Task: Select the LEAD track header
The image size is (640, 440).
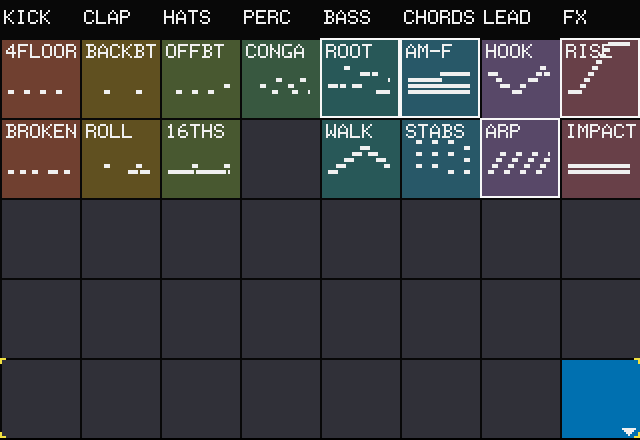Action: click(x=507, y=18)
